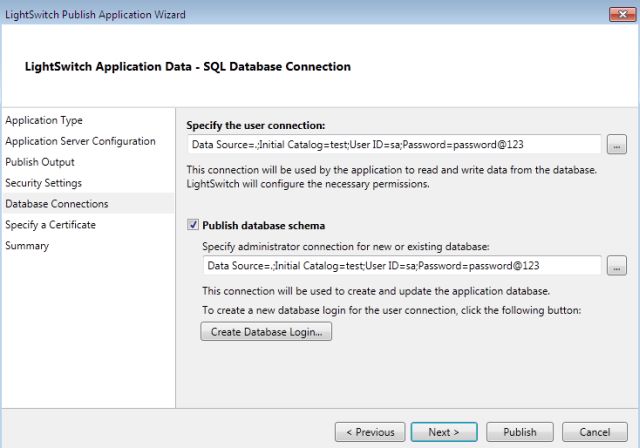
Task: Advance with Next button
Action: 444,432
